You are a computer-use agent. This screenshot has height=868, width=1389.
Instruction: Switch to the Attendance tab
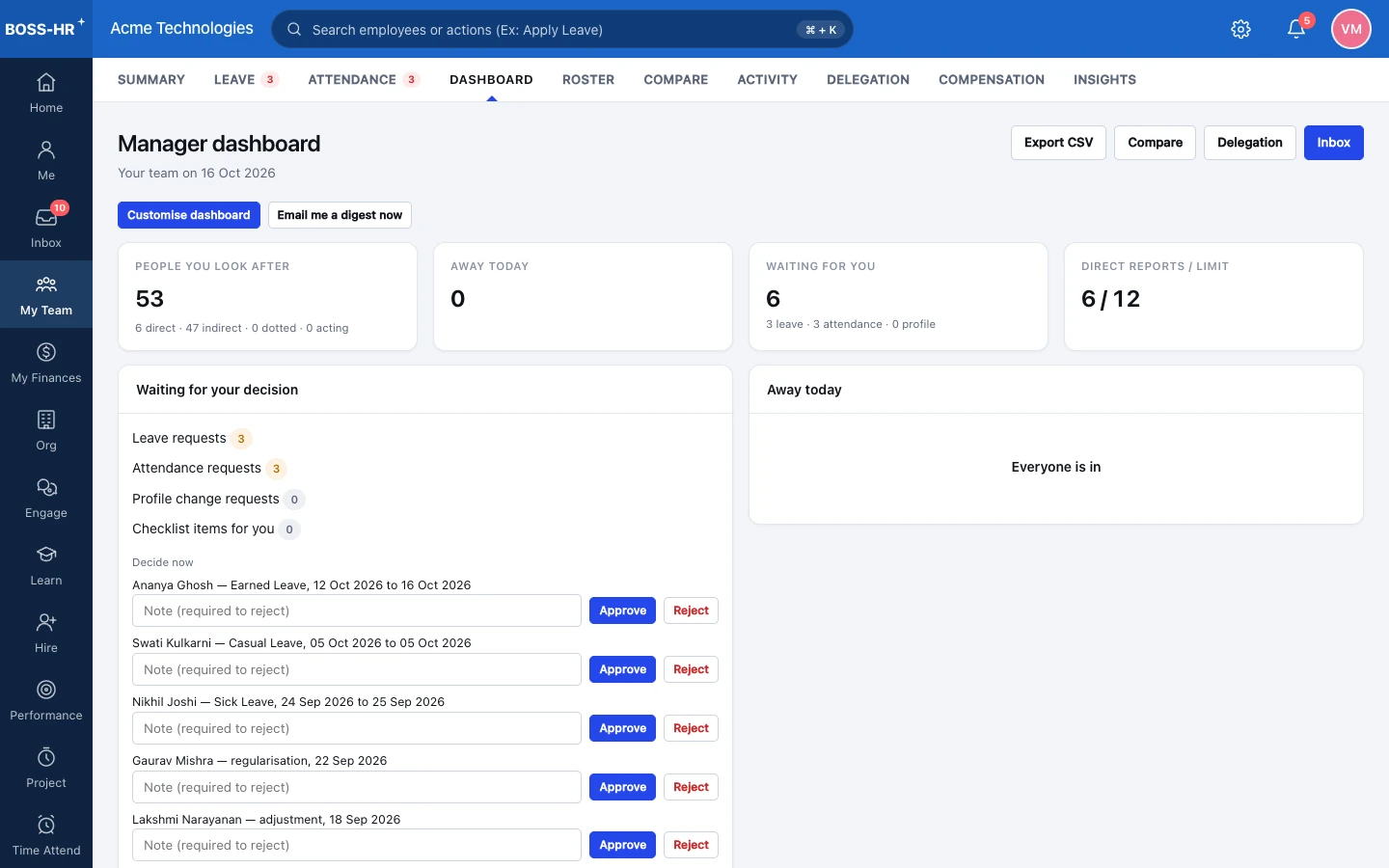pyautogui.click(x=365, y=80)
